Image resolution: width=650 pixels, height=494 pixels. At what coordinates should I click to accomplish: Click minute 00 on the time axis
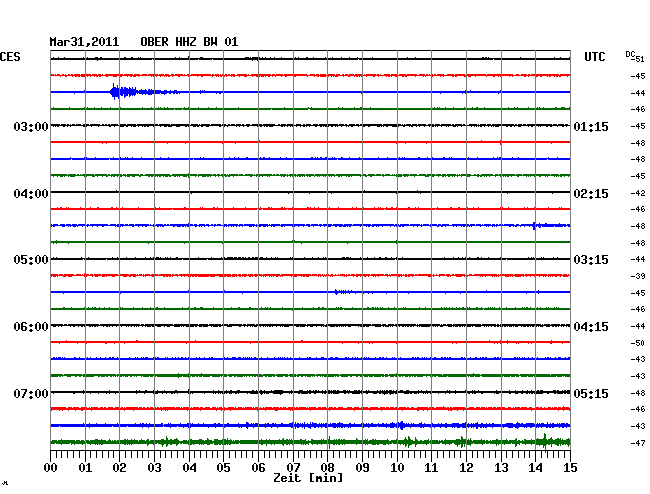pos(51,467)
